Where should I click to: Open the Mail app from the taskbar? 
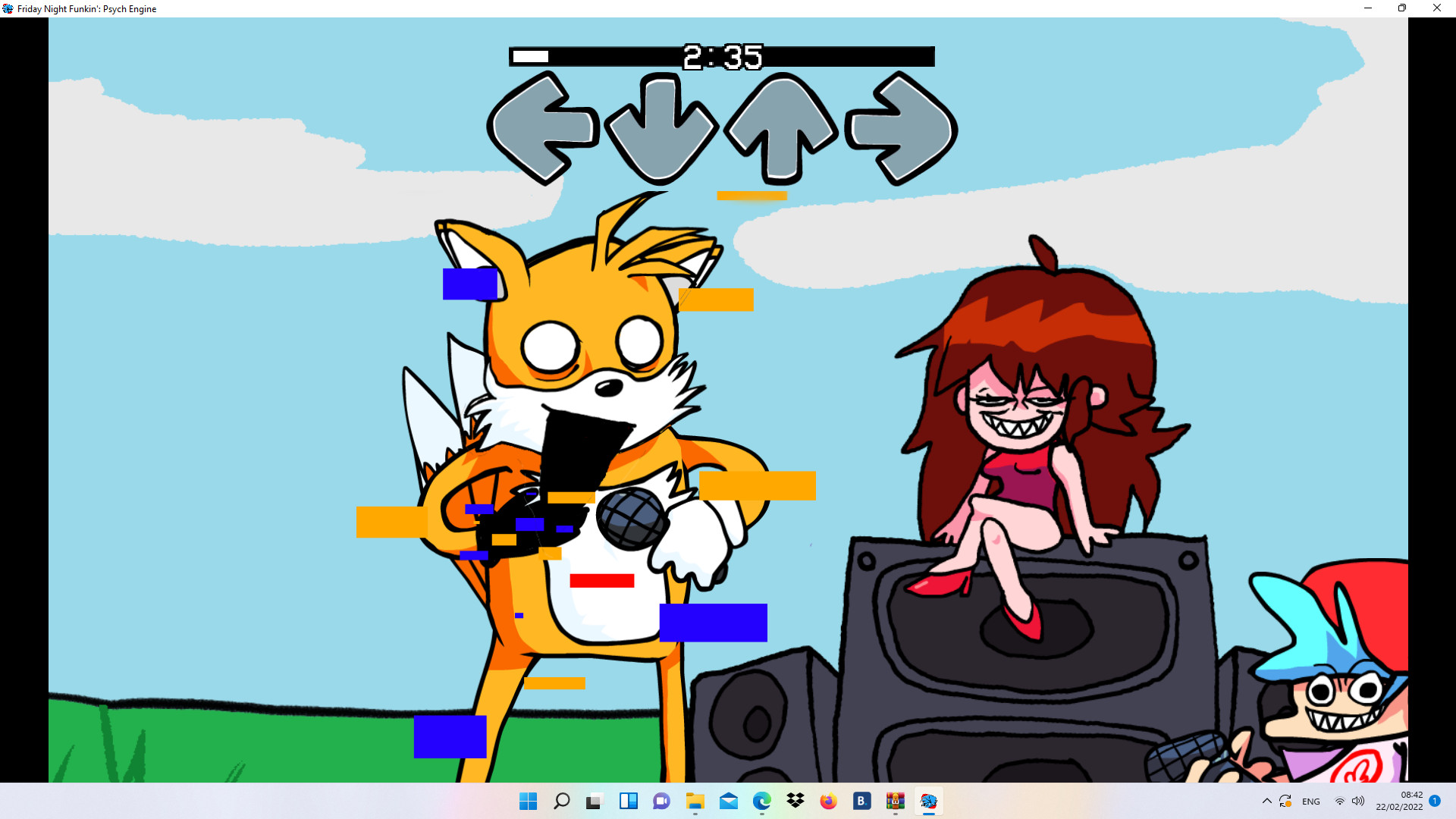pos(728,801)
